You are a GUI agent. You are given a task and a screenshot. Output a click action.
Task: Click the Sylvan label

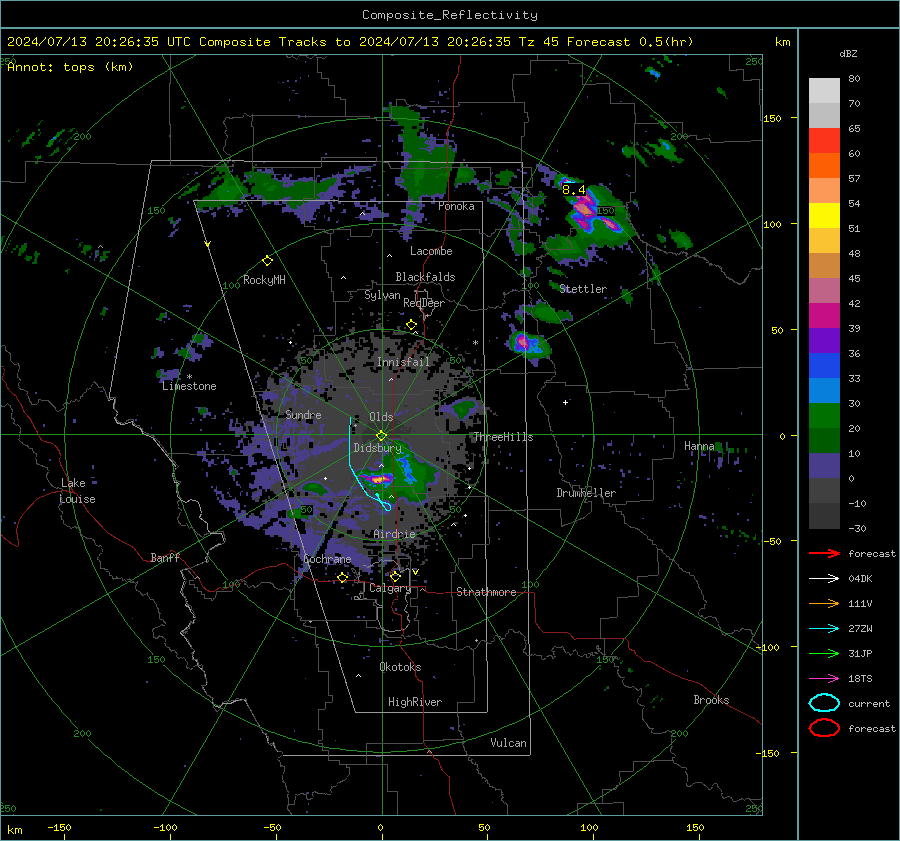point(382,295)
